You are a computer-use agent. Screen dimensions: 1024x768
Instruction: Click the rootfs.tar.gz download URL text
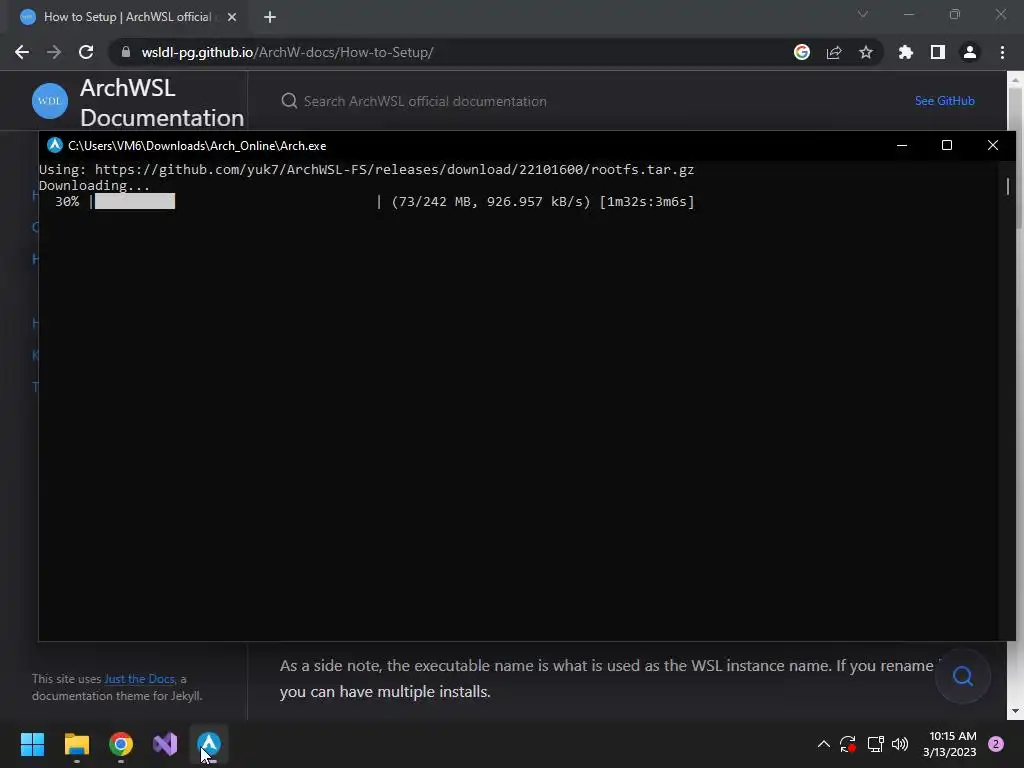[394, 170]
